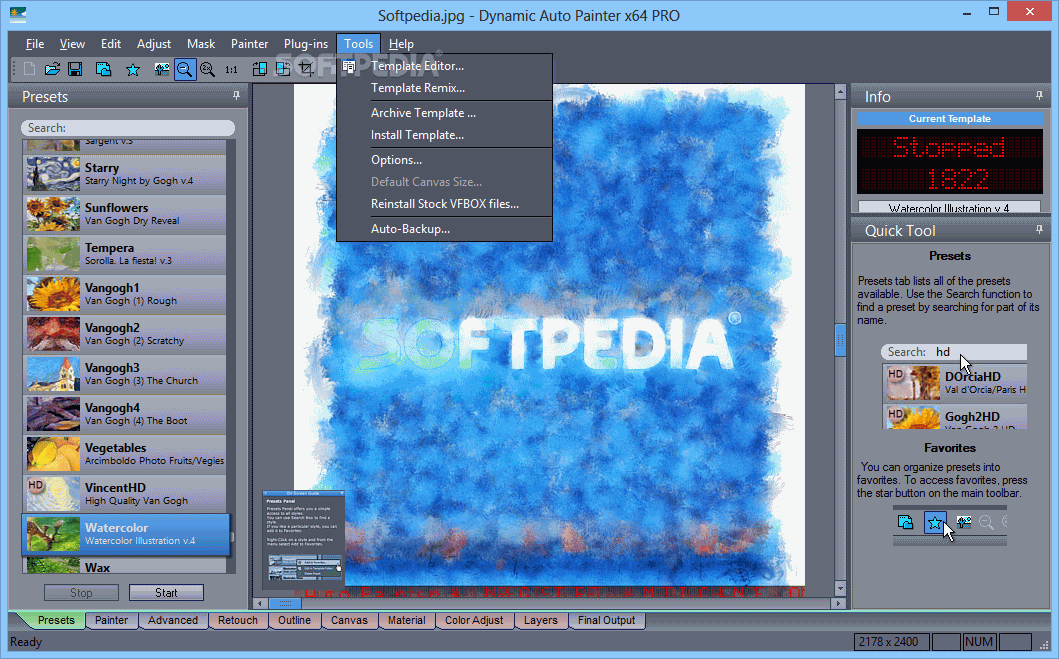This screenshot has height=659, width=1059.
Task: Click the app icon in title bar
Action: click(x=18, y=14)
